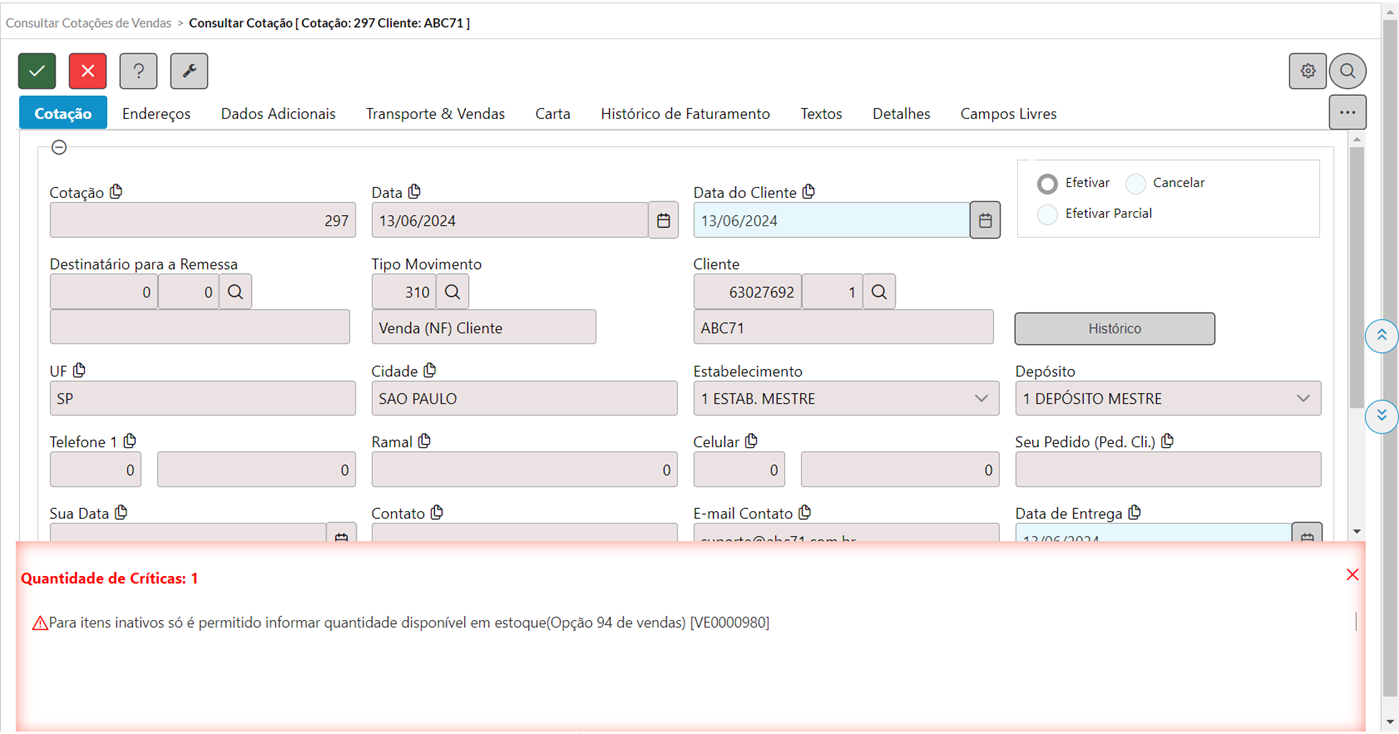Switch to the Cotação tab
The image size is (1399, 734).
[x=63, y=113]
